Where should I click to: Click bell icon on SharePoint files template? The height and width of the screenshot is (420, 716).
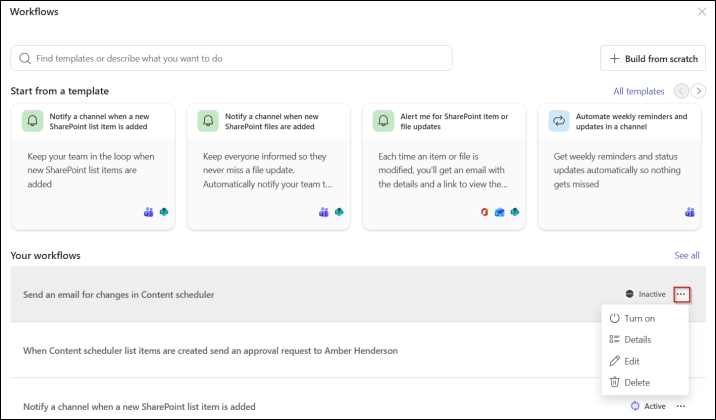click(x=208, y=121)
